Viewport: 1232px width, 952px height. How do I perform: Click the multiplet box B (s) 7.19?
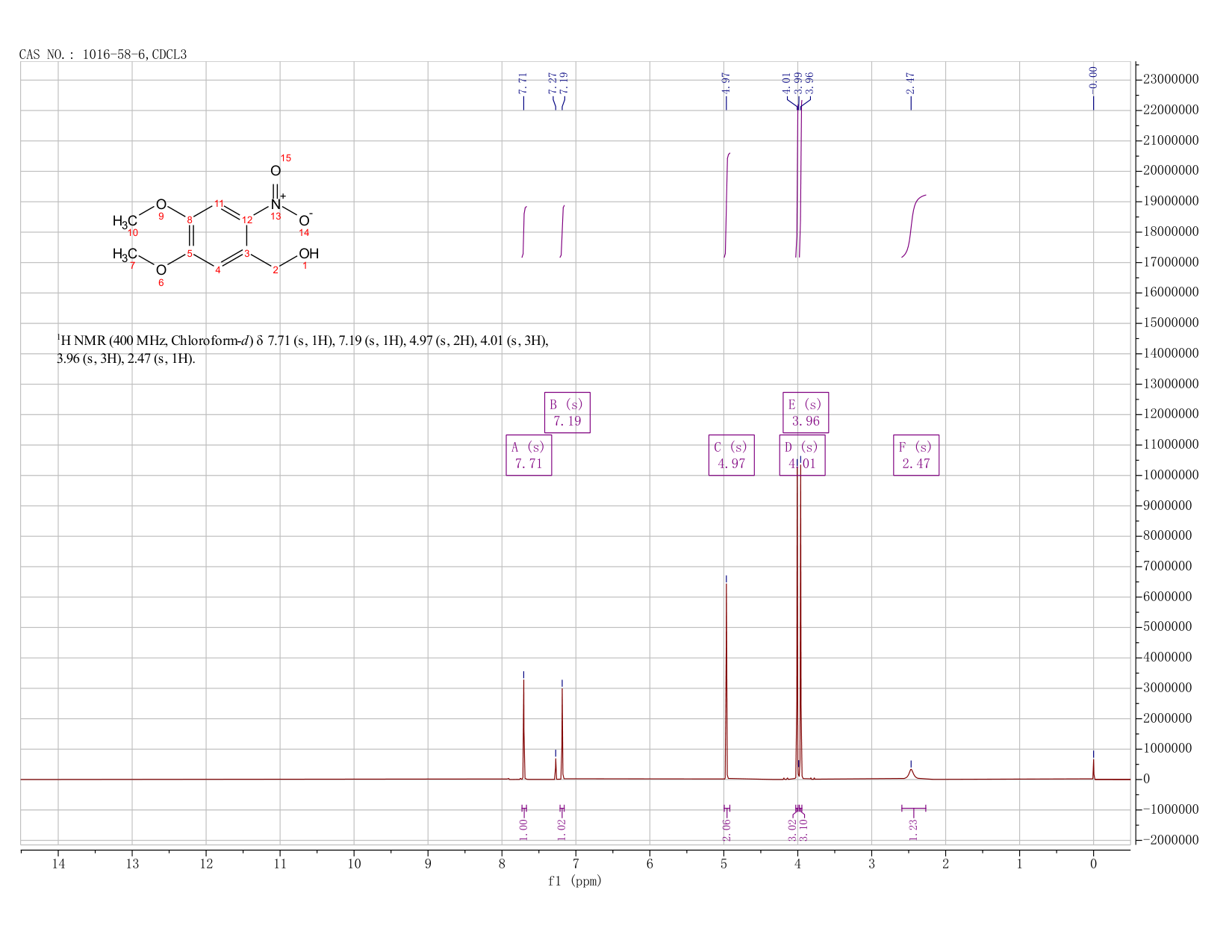(567, 412)
